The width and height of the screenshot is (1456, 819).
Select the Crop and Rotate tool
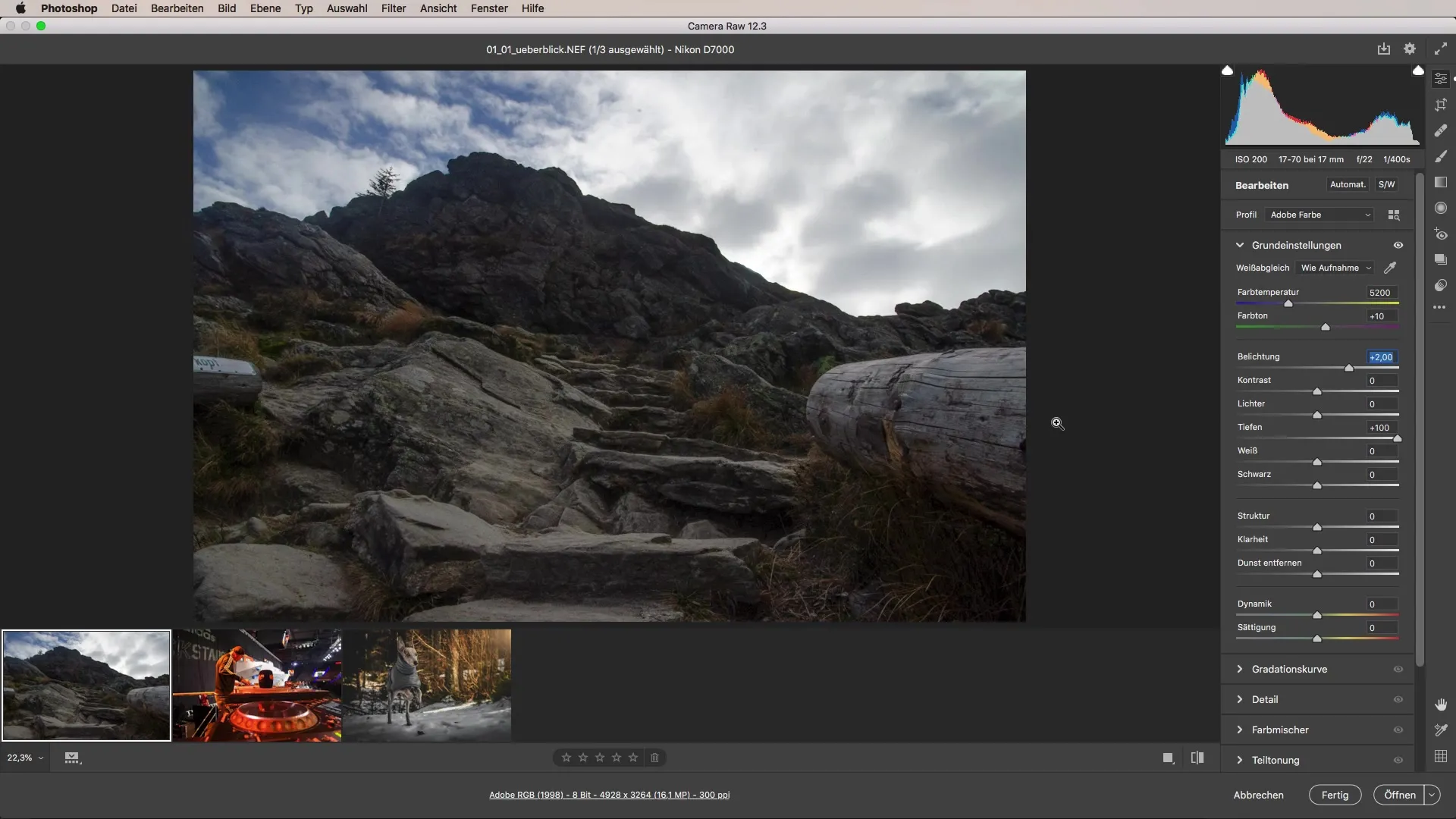pos(1441,105)
